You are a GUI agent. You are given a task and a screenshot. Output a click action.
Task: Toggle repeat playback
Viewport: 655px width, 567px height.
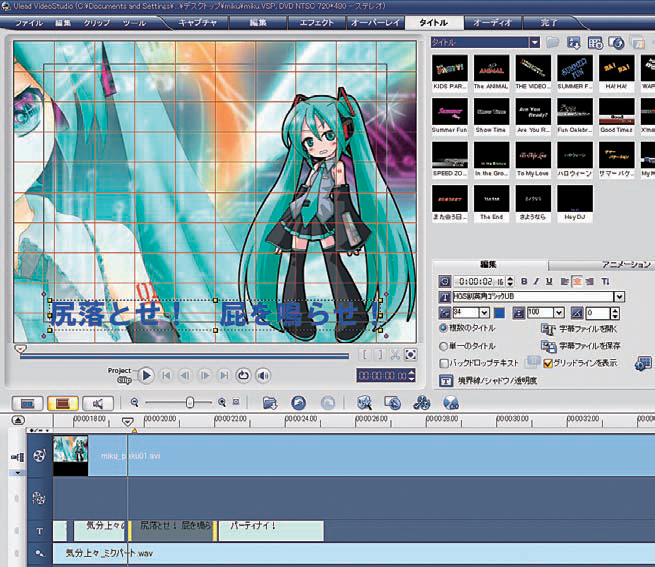pos(243,376)
